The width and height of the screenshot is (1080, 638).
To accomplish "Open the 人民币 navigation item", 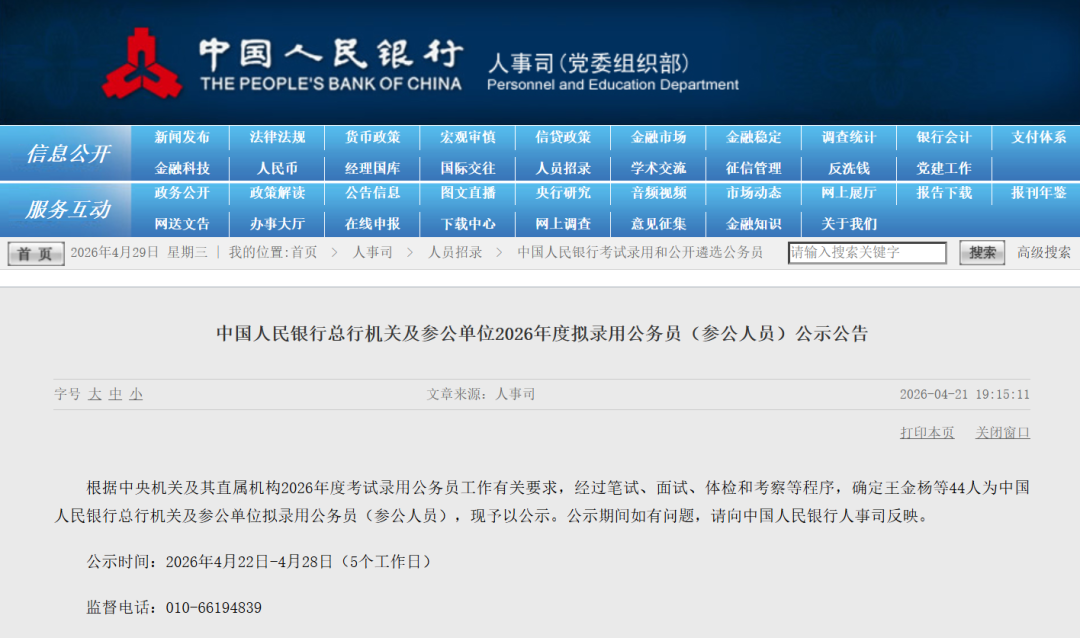I will coord(277,168).
